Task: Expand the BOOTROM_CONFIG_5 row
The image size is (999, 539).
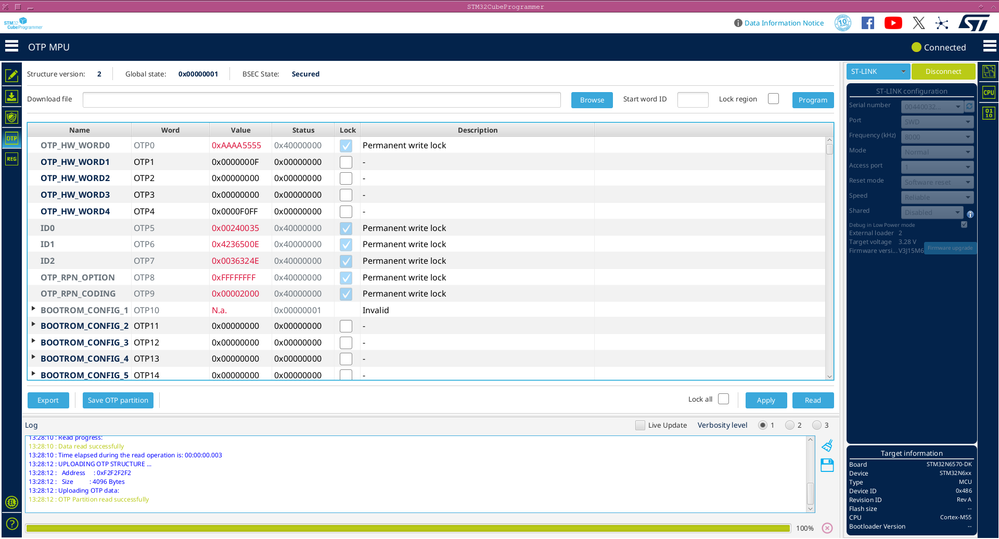Action: pyautogui.click(x=33, y=374)
